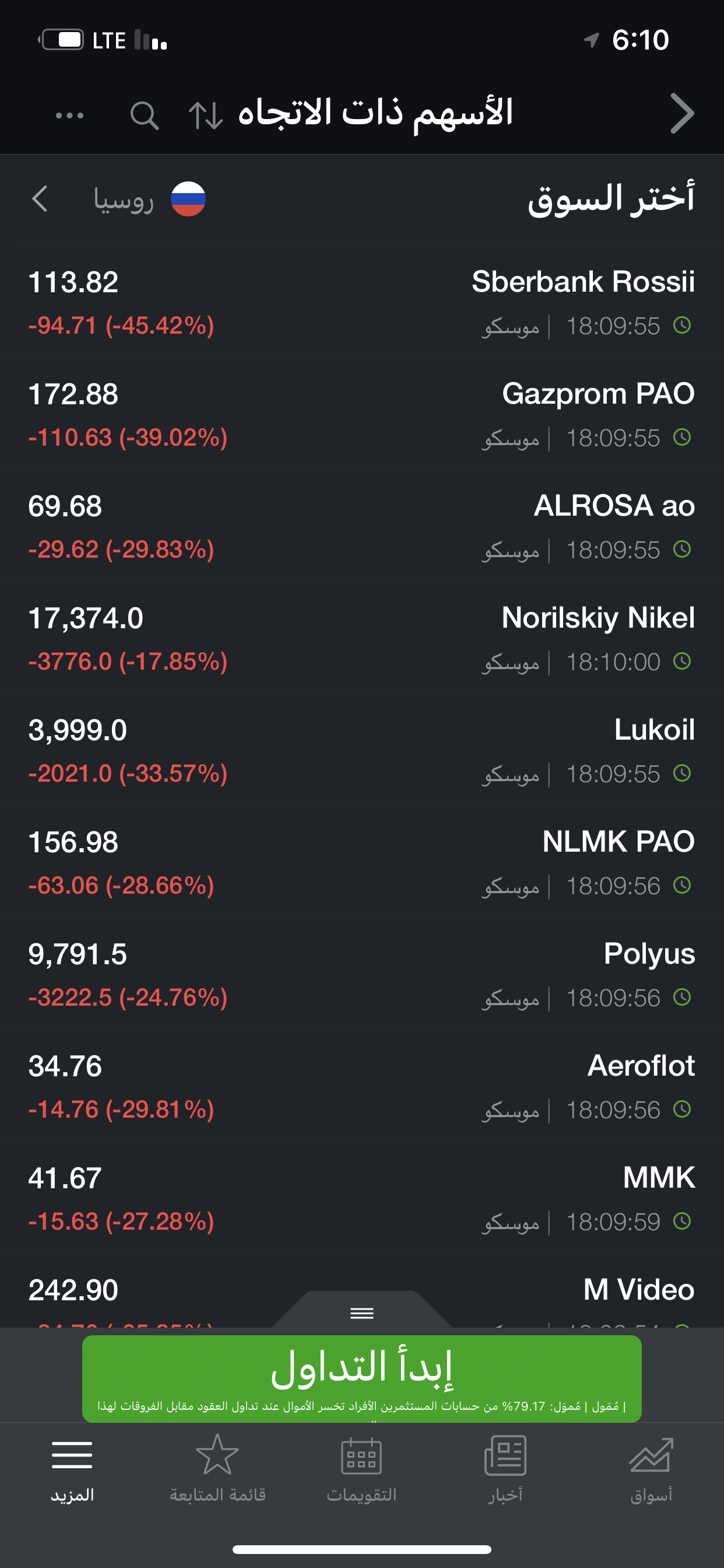Open the Aeroflot stock row
The width and height of the screenshot is (724, 1568).
[362, 1083]
